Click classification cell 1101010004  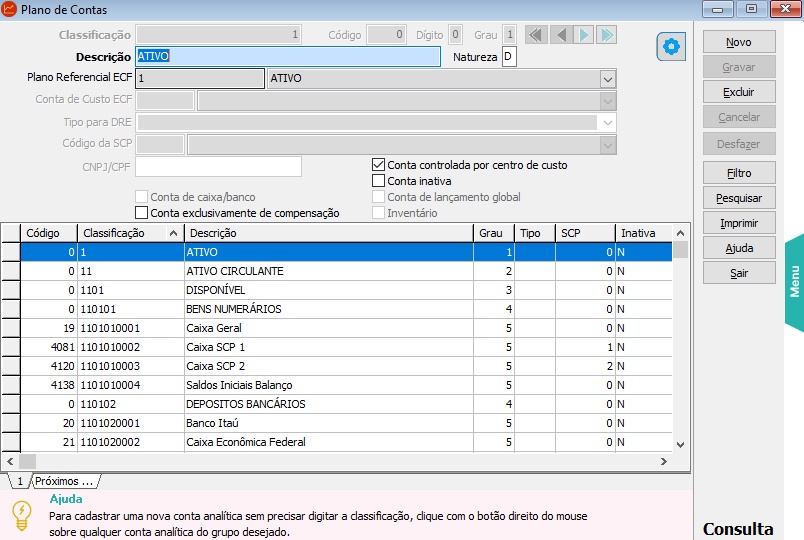[130, 385]
